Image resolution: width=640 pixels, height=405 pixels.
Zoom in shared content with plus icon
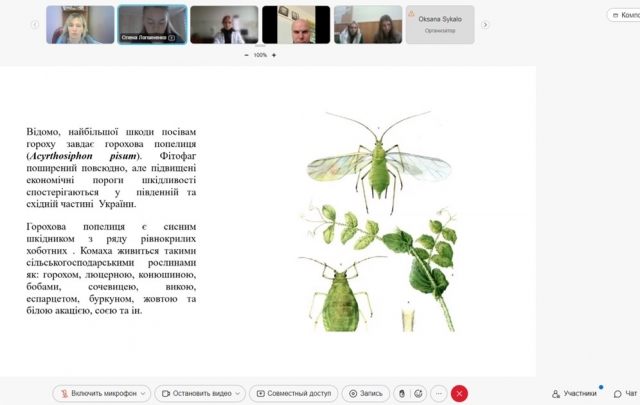(x=274, y=55)
